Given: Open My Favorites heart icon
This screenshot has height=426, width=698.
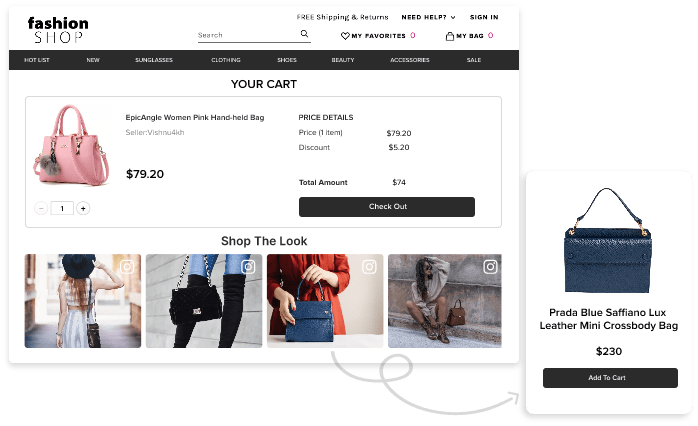Looking at the screenshot, I should pos(345,36).
